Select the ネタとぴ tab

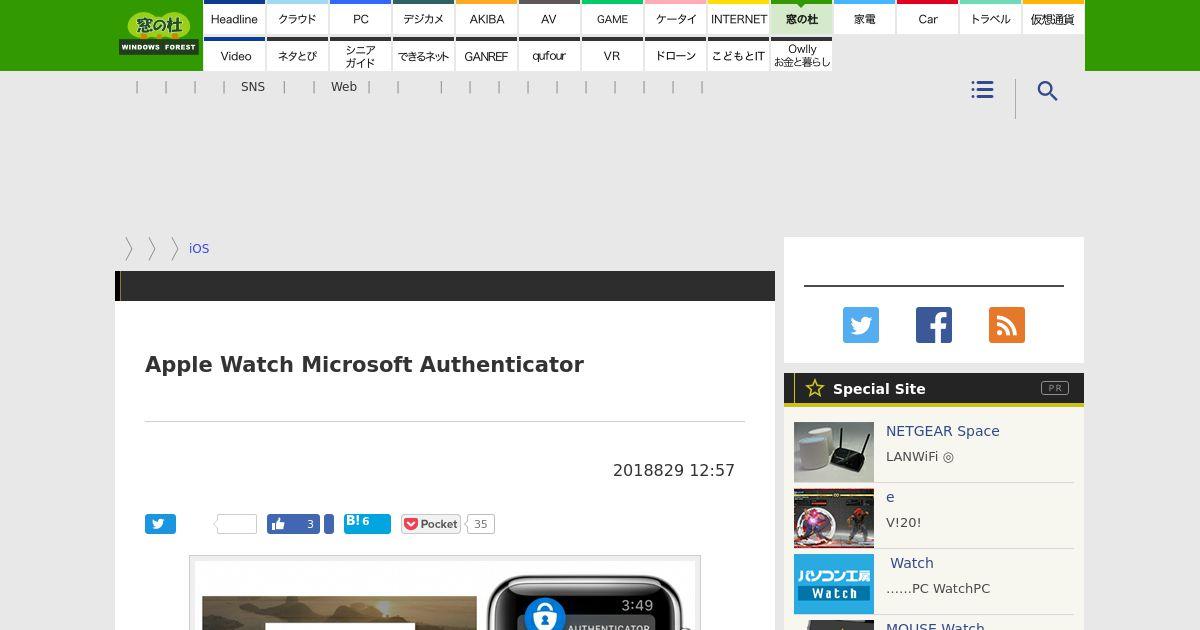[x=297, y=55]
